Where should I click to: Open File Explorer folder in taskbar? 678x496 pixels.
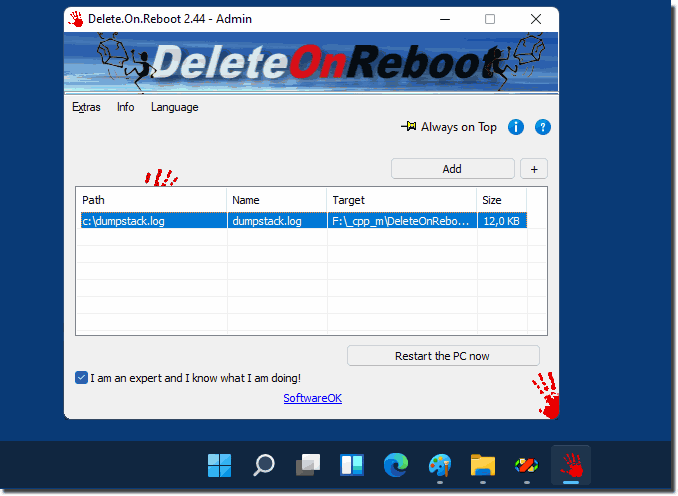pyautogui.click(x=483, y=465)
